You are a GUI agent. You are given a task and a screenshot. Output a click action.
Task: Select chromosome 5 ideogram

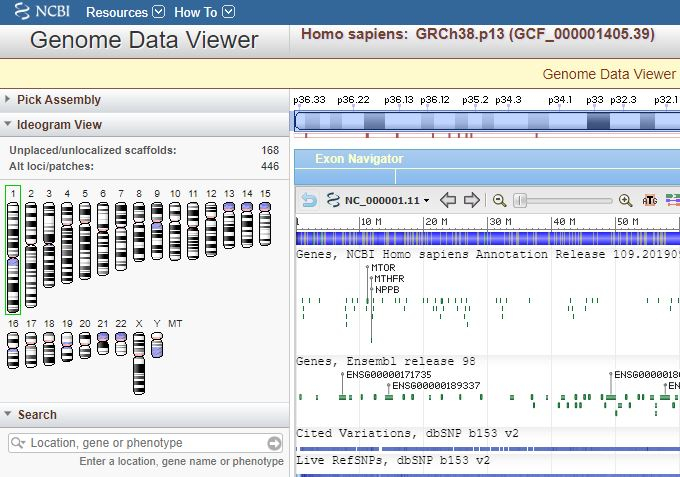click(x=85, y=241)
